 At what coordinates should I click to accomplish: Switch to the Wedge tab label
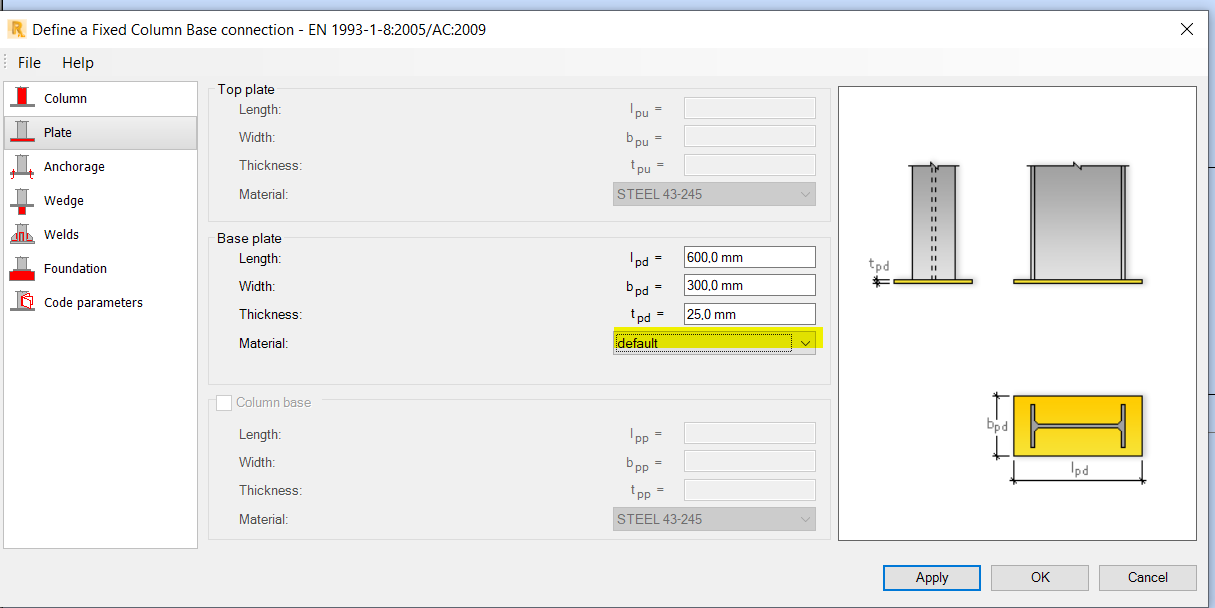click(x=64, y=200)
